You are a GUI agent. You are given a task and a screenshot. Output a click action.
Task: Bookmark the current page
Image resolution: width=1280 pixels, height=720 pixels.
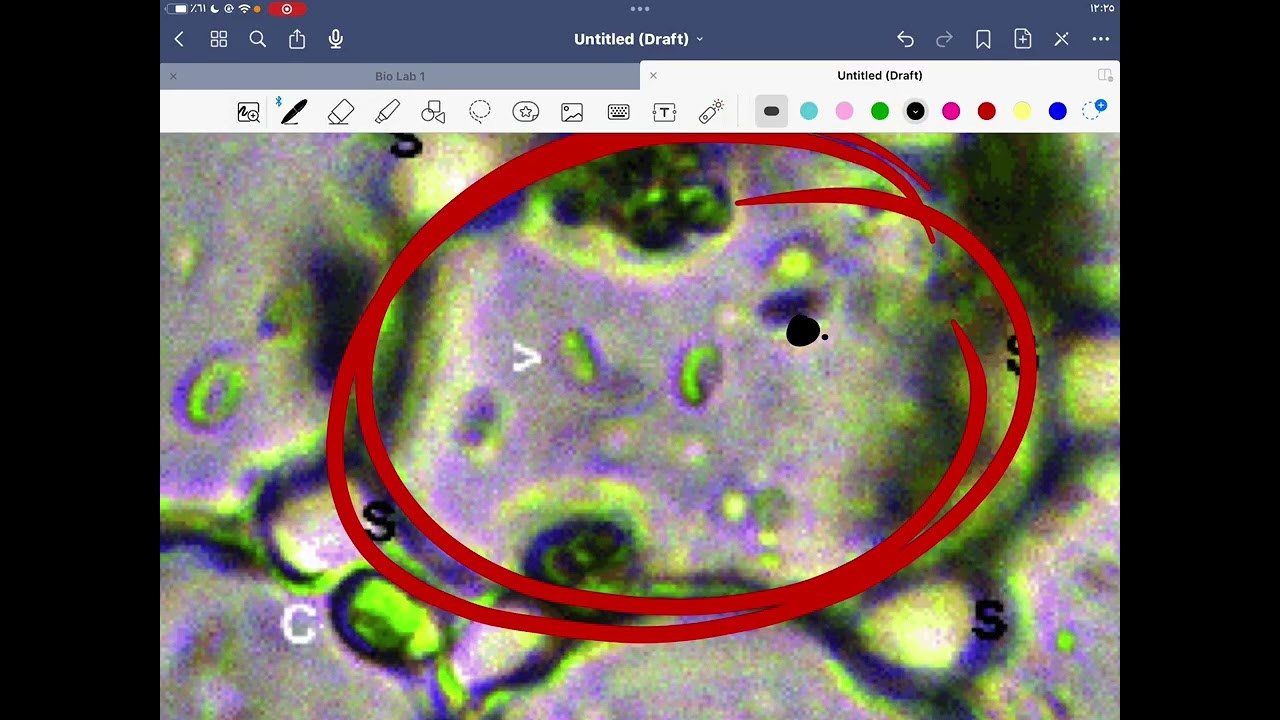click(983, 39)
